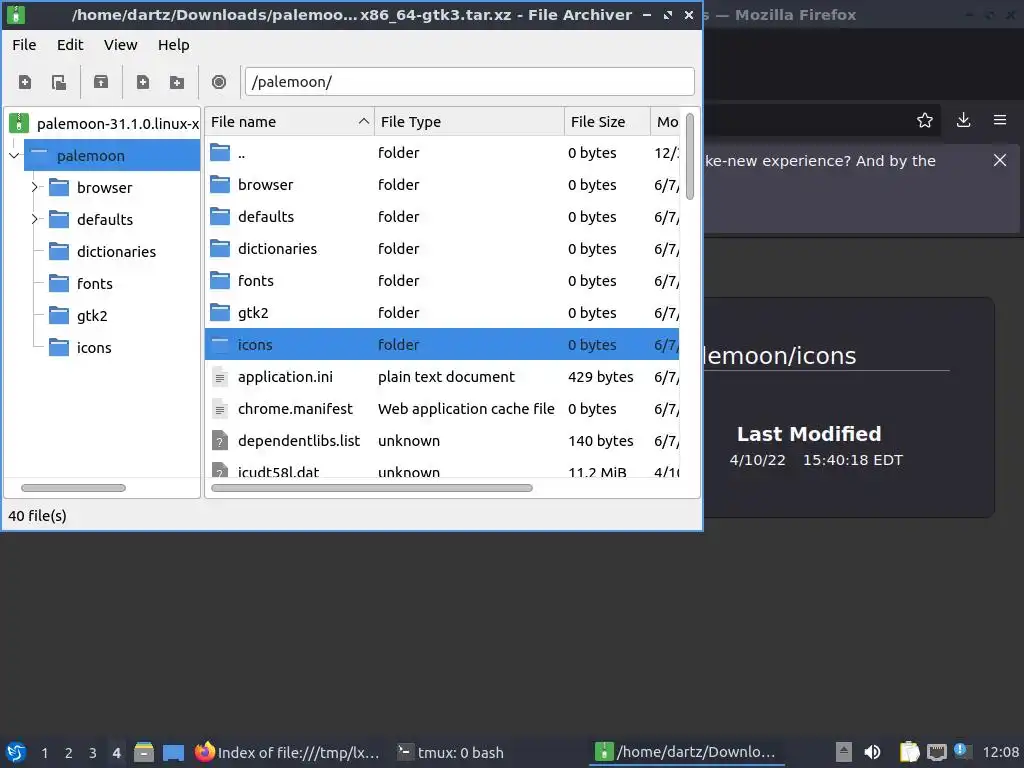Click the file list horizontal scrollbar
Screen dimensions: 1024x768
point(372,488)
